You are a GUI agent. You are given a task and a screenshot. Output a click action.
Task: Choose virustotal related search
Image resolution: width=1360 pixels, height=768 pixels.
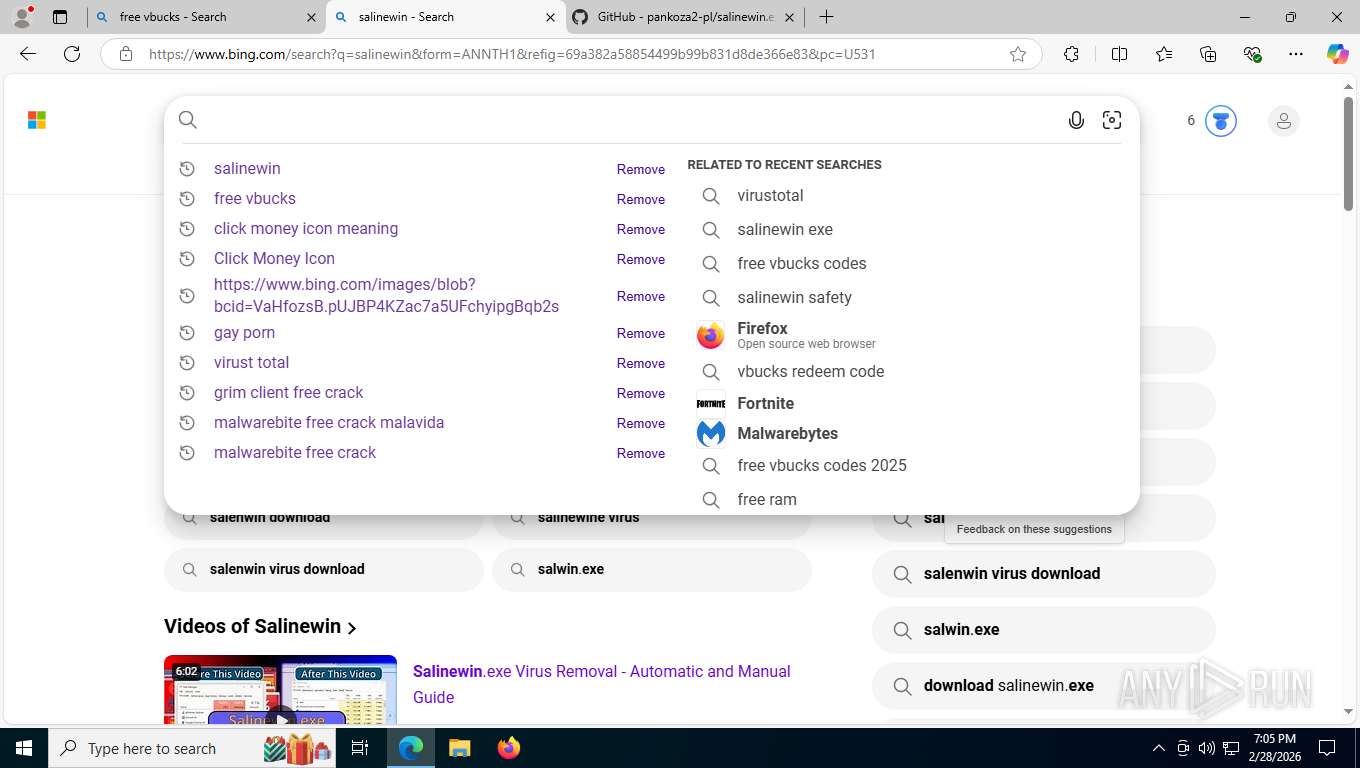pyautogui.click(x=770, y=196)
